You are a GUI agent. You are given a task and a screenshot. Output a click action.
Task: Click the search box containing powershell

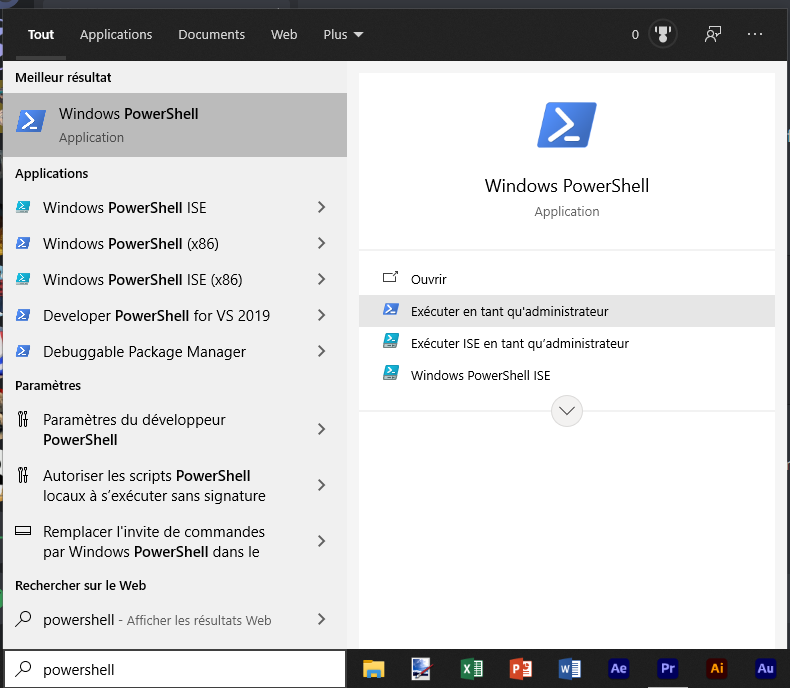[175, 669]
